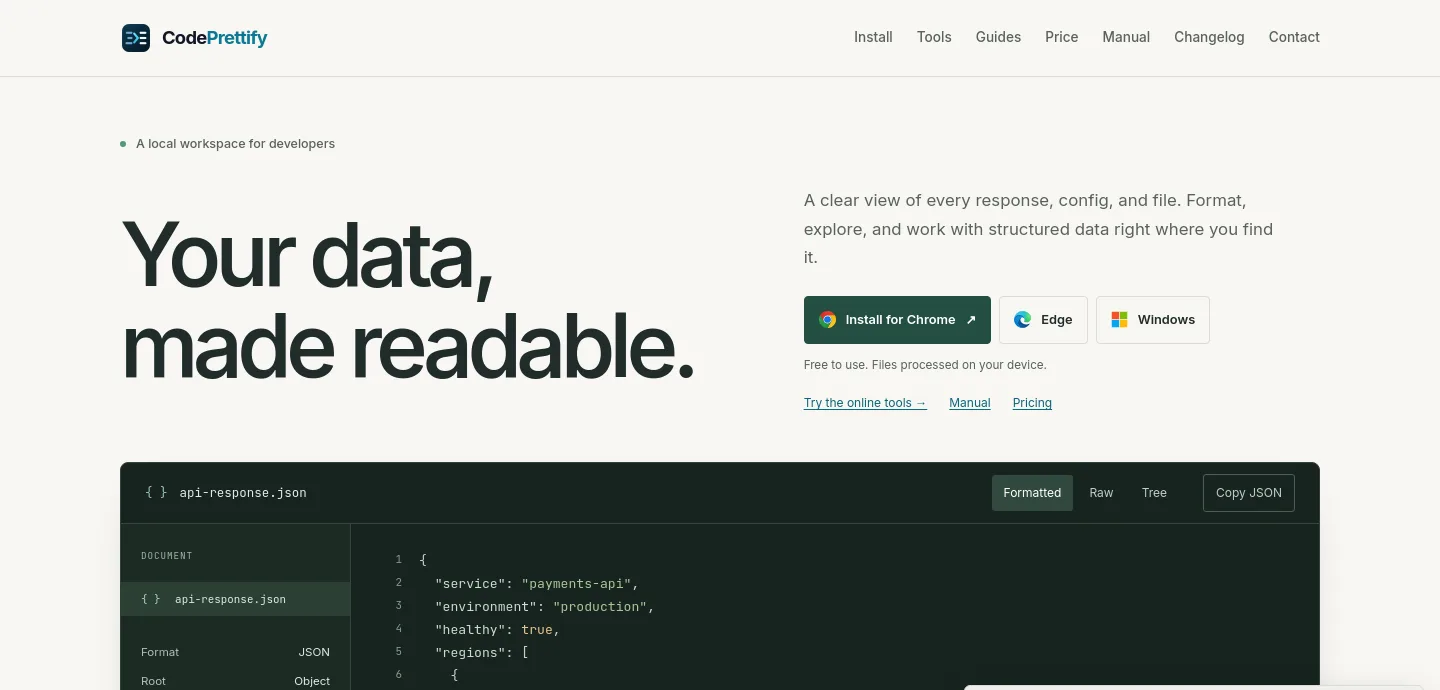Screen dimensions: 1440x690
Task: Click the Windows logo icon
Action: [1119, 320]
